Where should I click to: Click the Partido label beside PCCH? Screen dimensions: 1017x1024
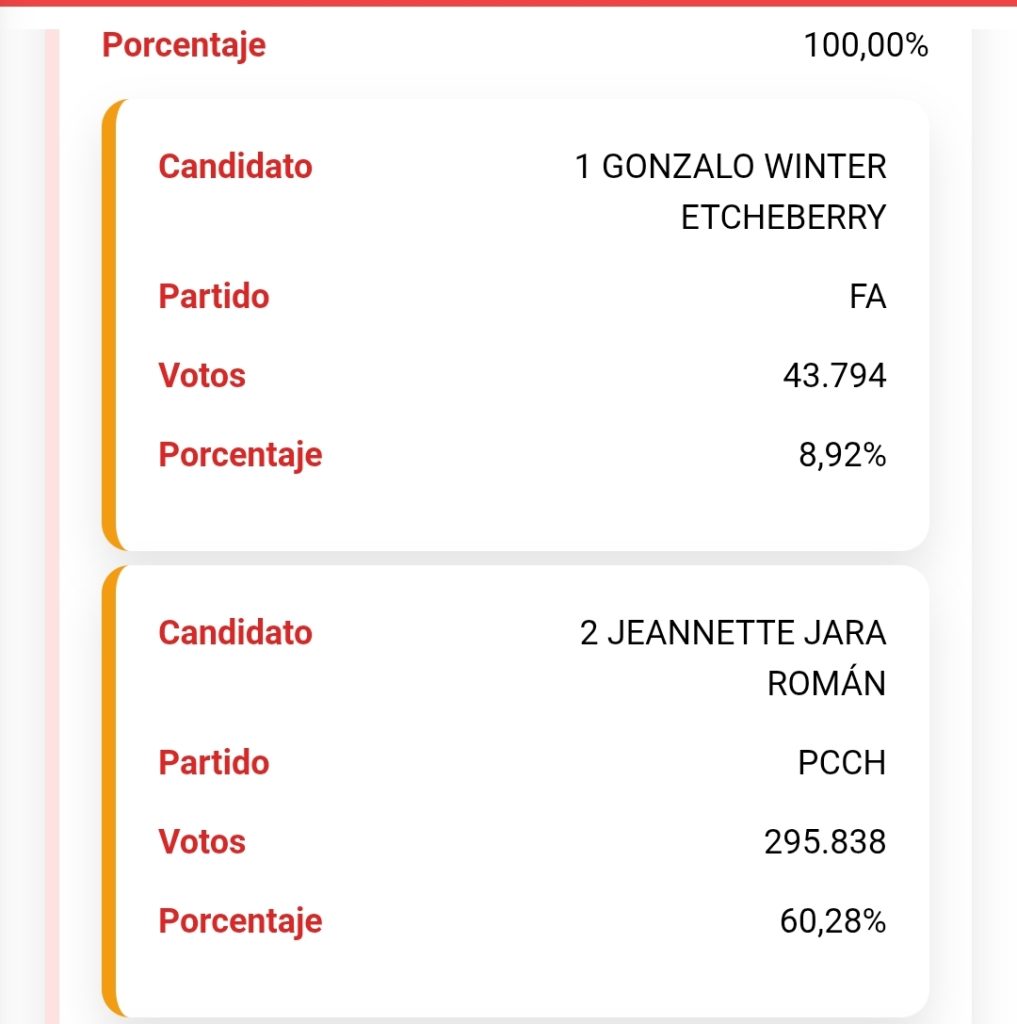click(x=214, y=762)
